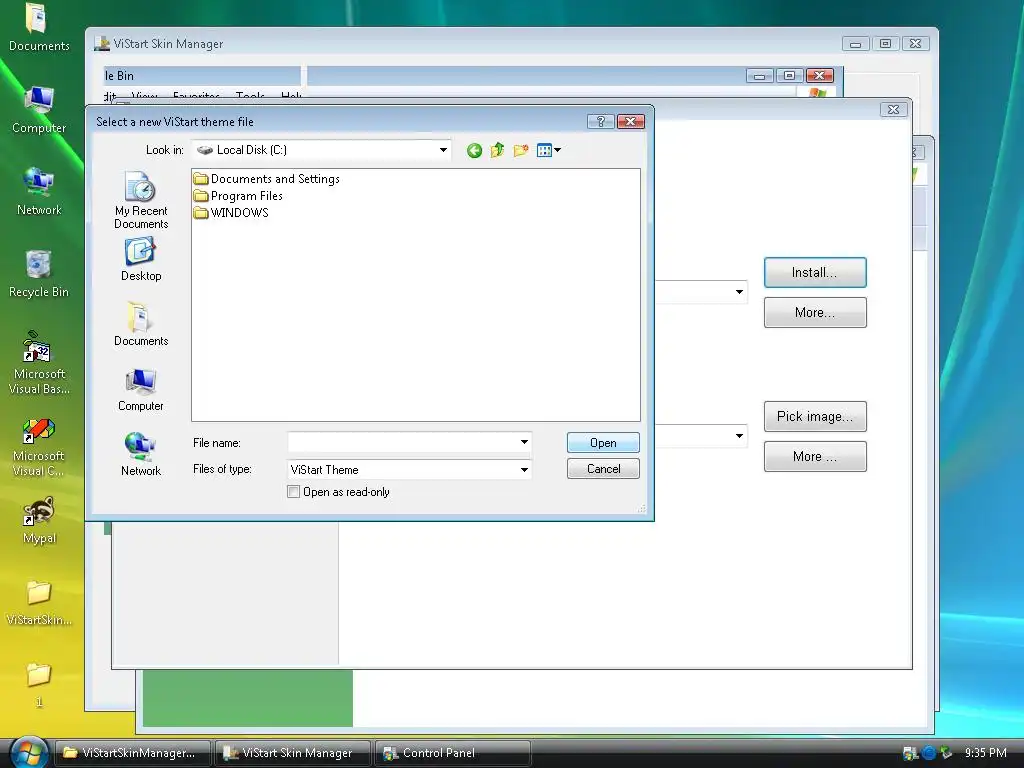
Task: Select Network in the places bar
Action: pyautogui.click(x=141, y=455)
